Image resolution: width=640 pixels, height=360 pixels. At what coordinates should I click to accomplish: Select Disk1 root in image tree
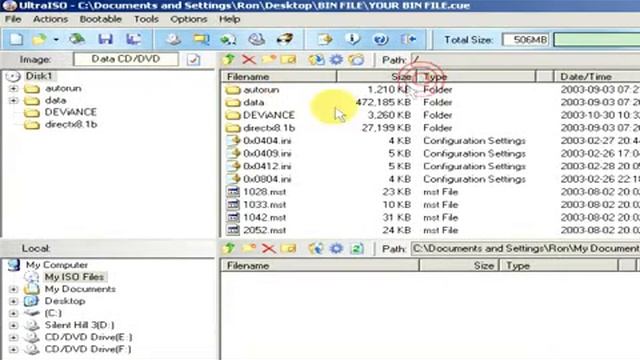tap(39, 76)
